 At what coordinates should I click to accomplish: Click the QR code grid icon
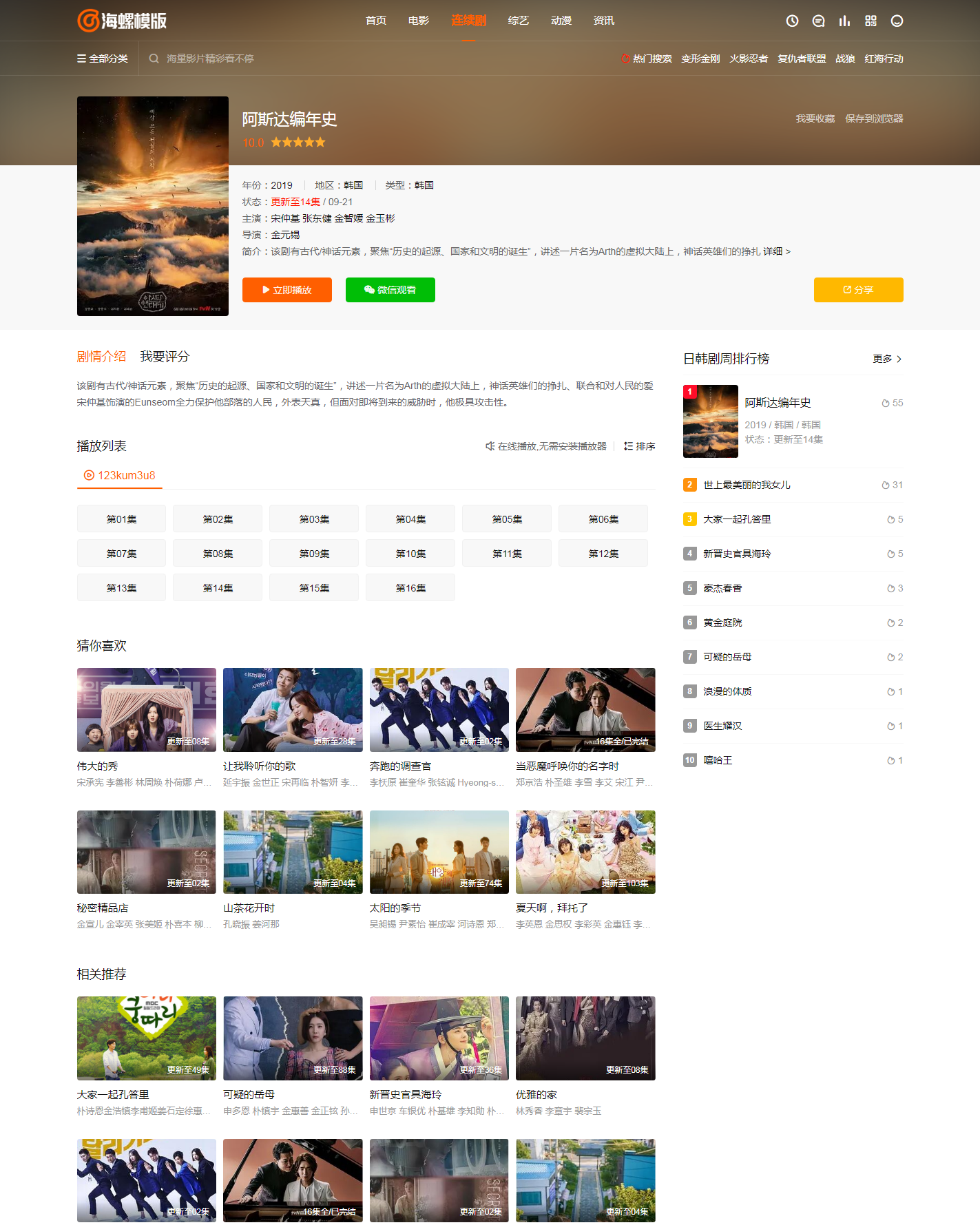tap(870, 21)
